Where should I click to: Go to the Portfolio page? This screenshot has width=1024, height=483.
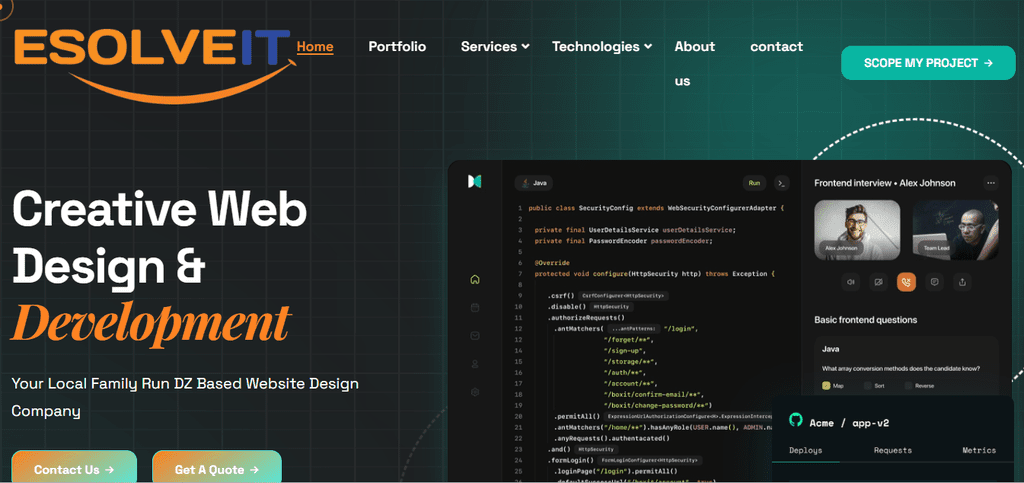397,47
